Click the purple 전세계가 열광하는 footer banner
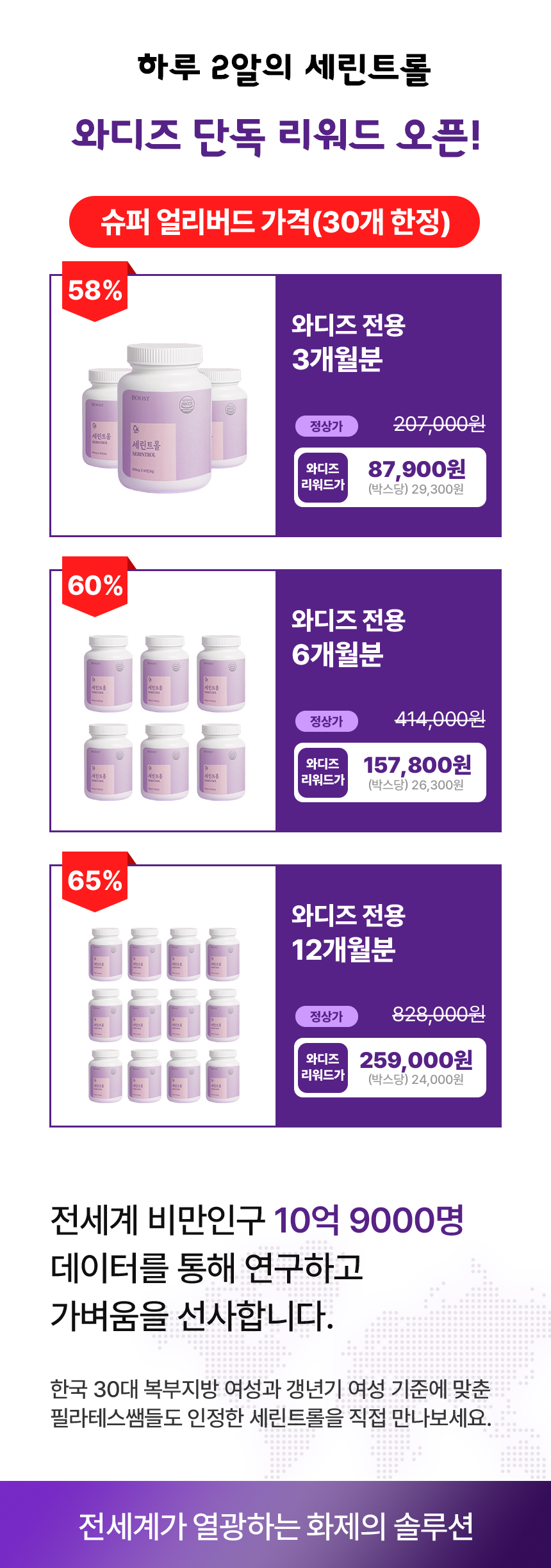The image size is (551, 1568). 275,1526
